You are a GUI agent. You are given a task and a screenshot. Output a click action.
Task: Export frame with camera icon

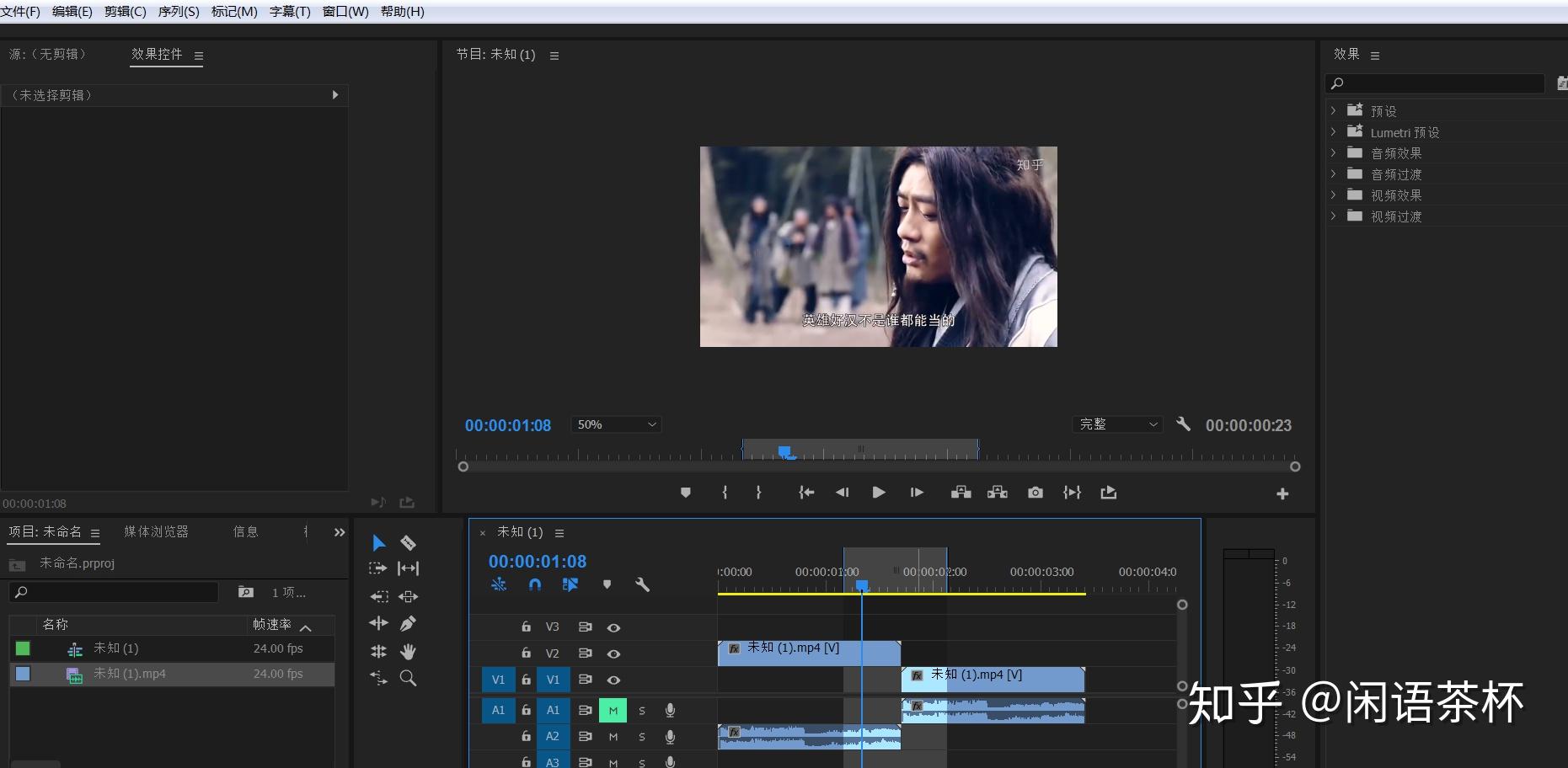tap(1036, 493)
